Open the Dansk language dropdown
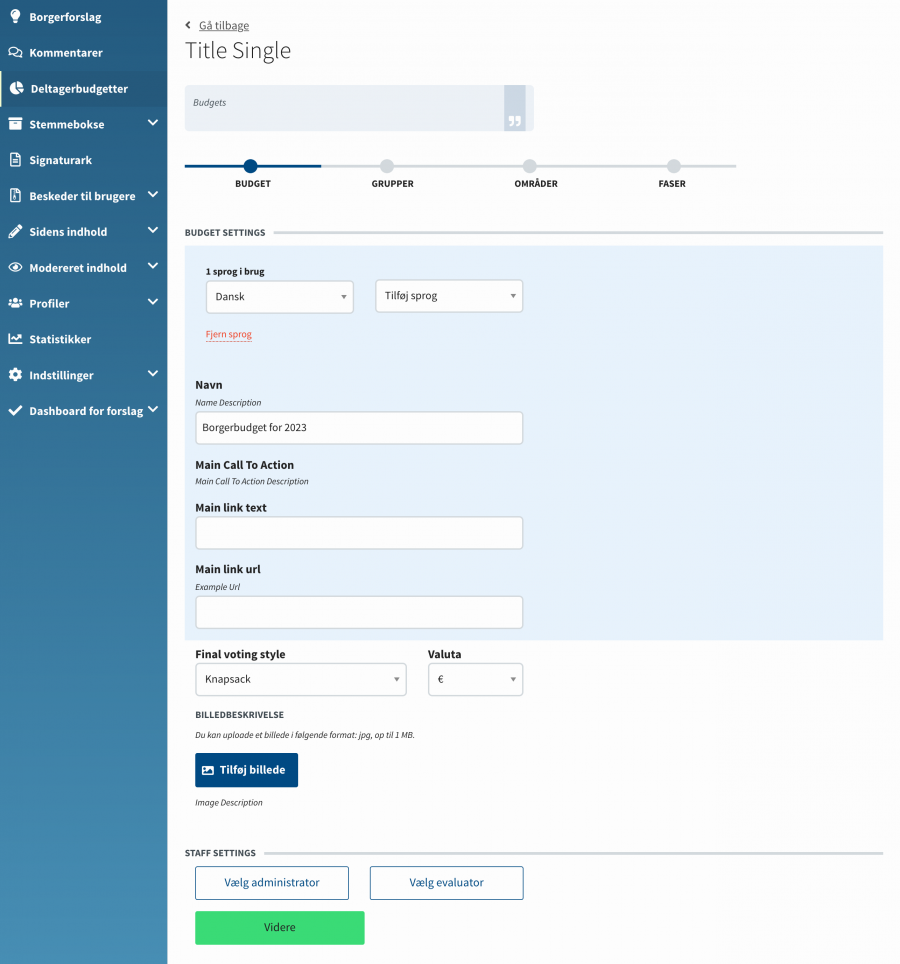Screen dimensions: 900x964 point(279,296)
